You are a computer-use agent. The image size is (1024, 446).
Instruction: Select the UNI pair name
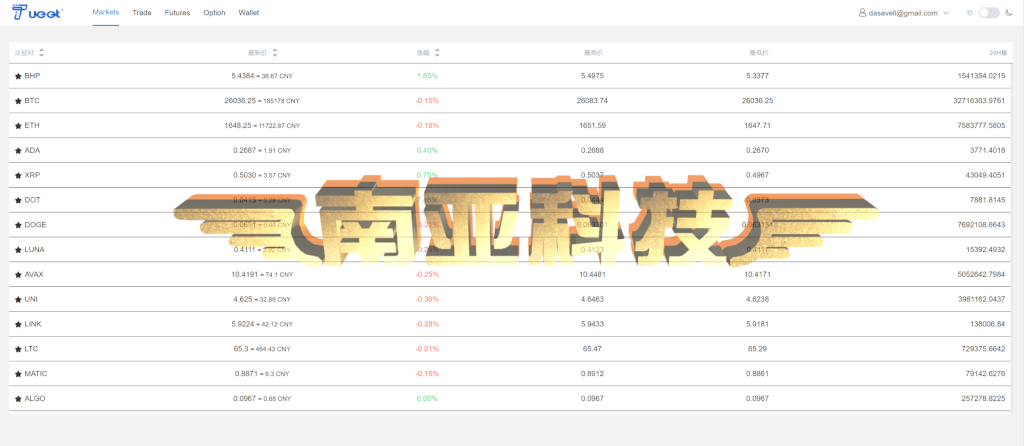pos(31,299)
